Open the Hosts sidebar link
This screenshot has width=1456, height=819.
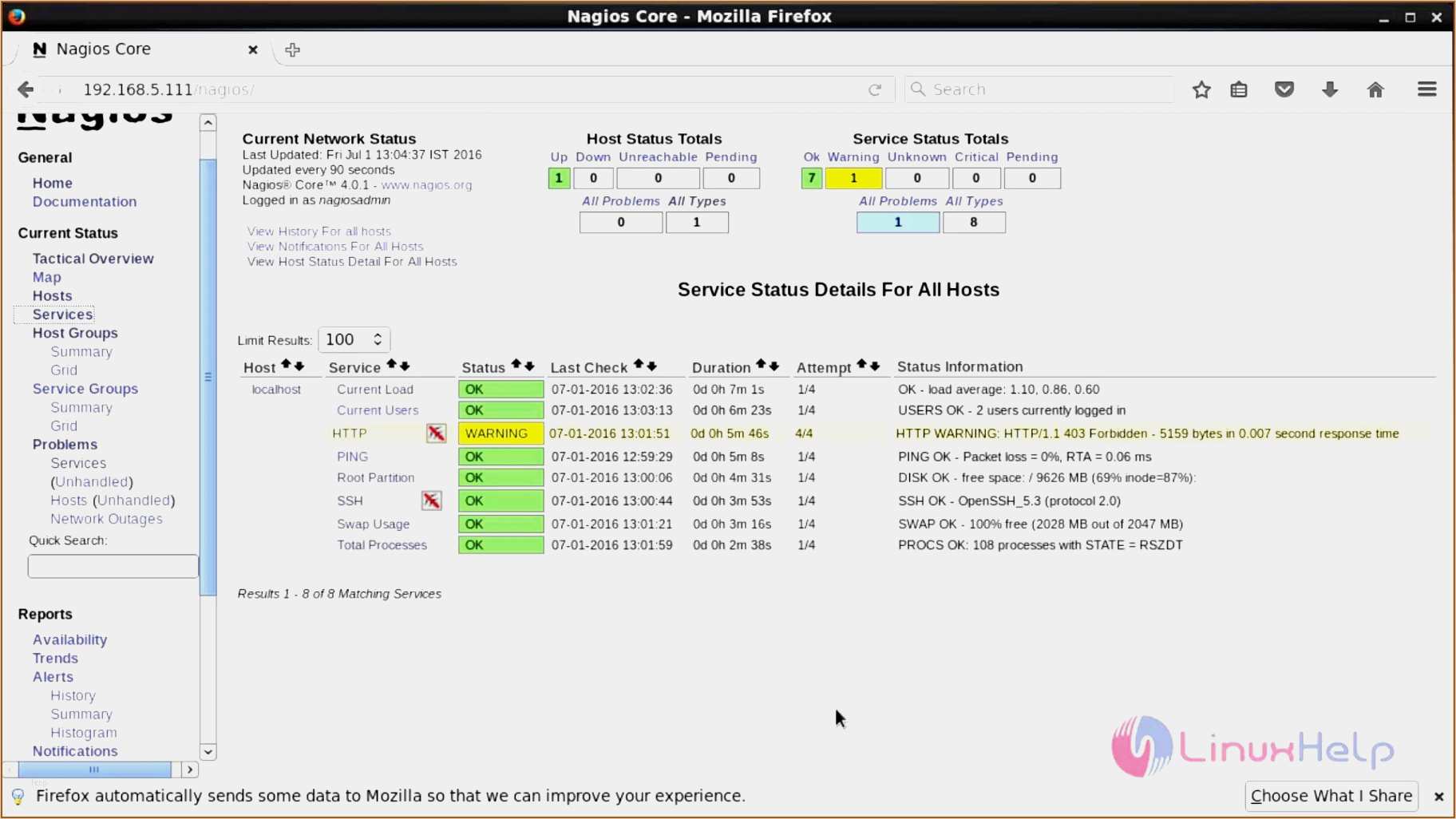point(53,295)
